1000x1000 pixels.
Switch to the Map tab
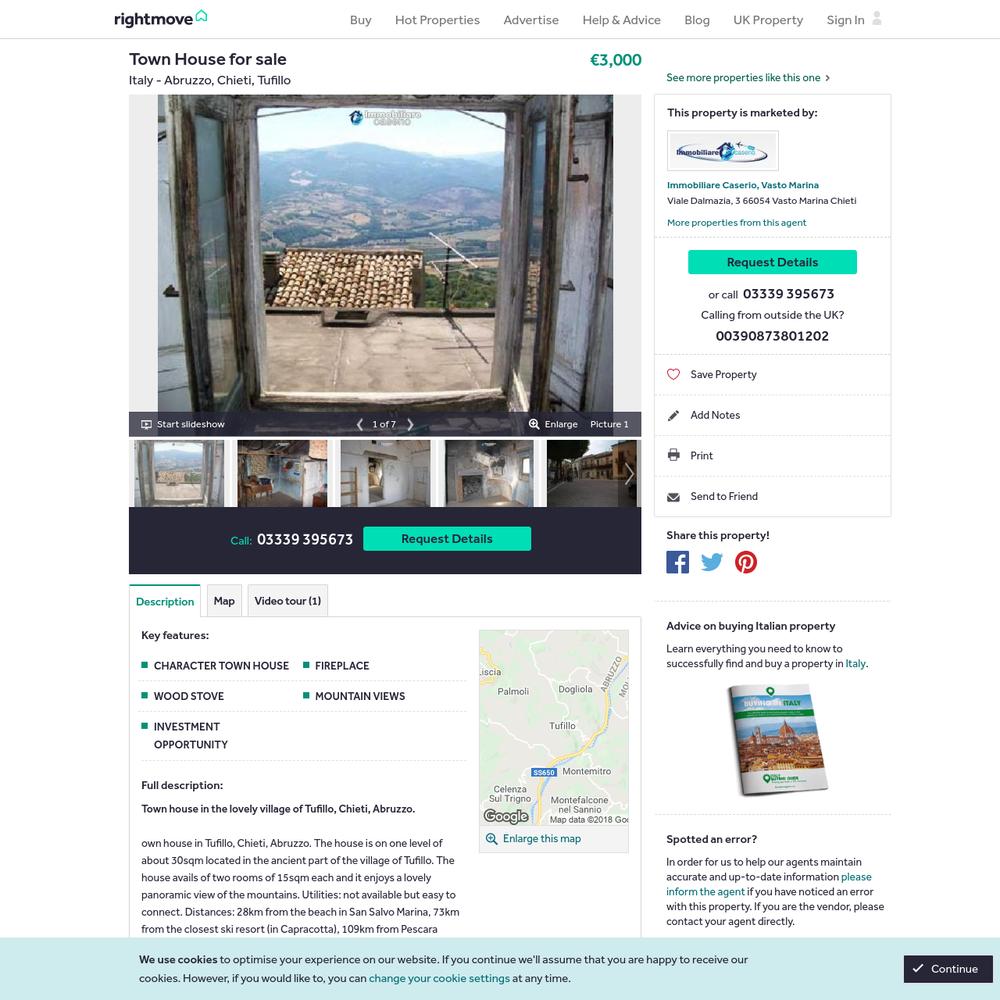tap(224, 601)
